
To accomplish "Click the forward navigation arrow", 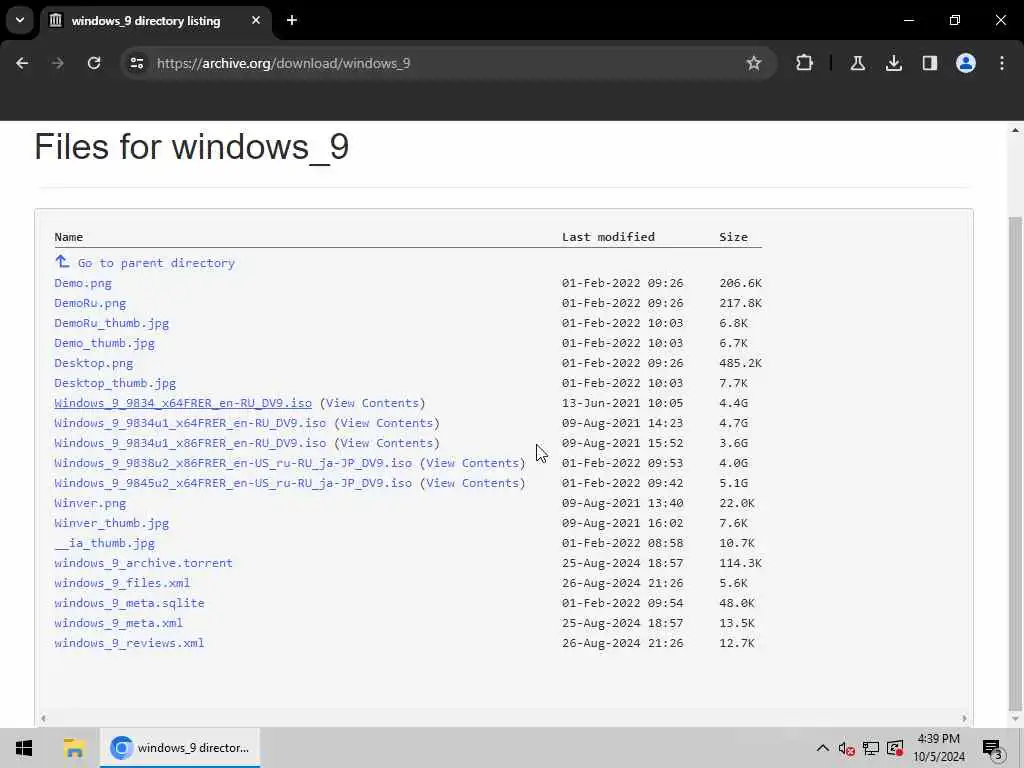I will tap(58, 63).
